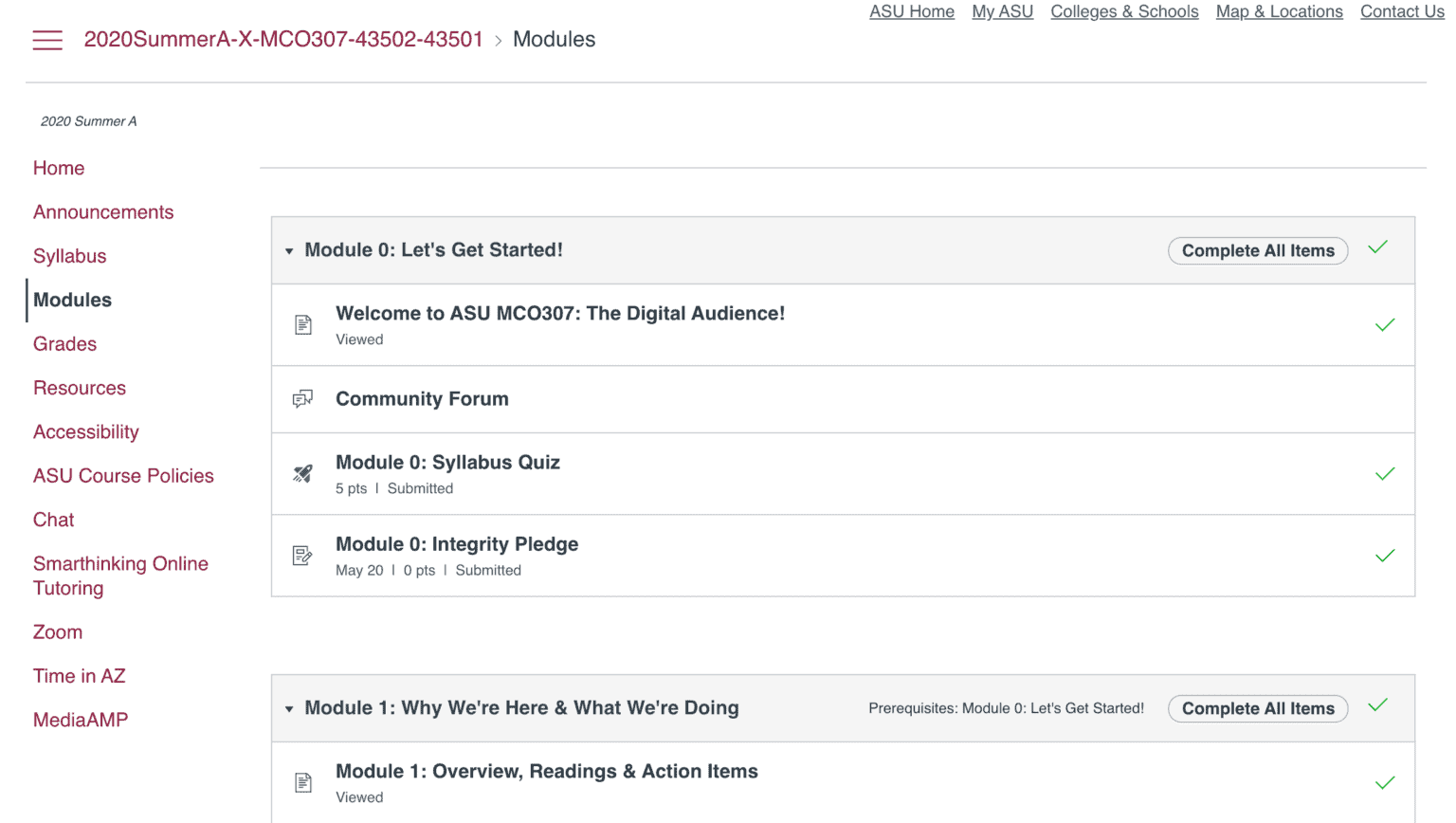1456x823 pixels.
Task: Open the Colleges & Schools link
Action: [1124, 11]
